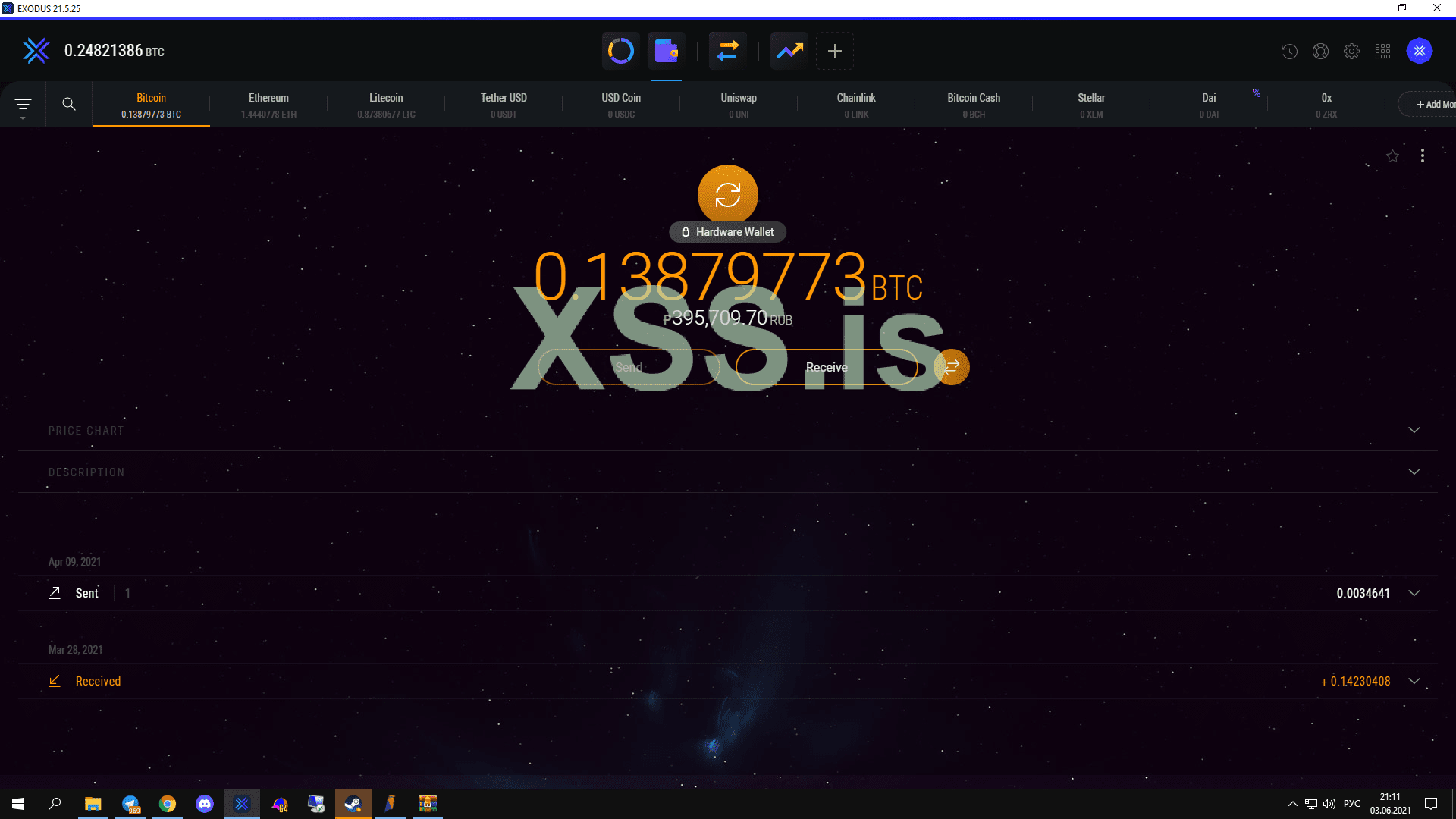The image size is (1456, 819).
Task: Open Exodus settings gear
Action: [1351, 51]
